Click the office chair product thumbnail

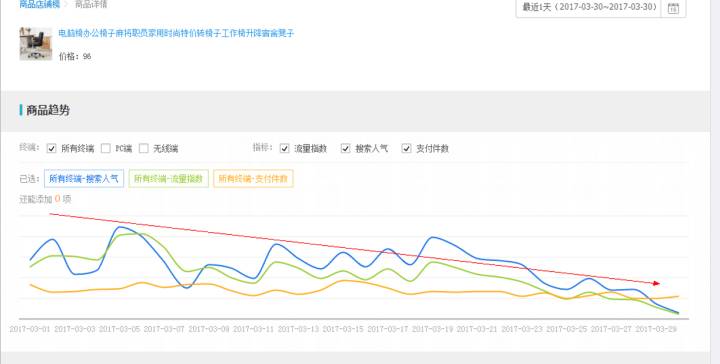36,44
